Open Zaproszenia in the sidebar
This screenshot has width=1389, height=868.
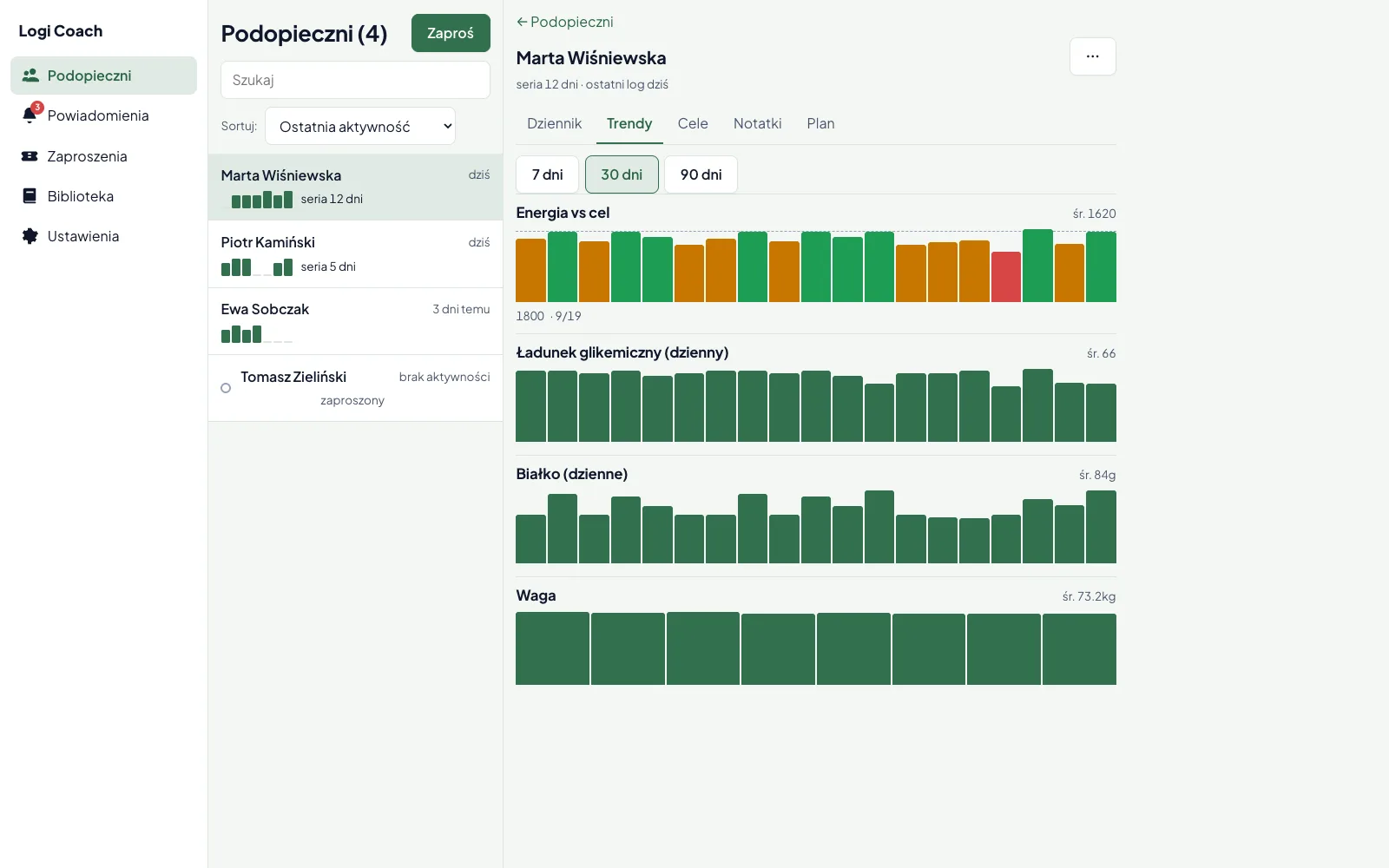[104, 156]
